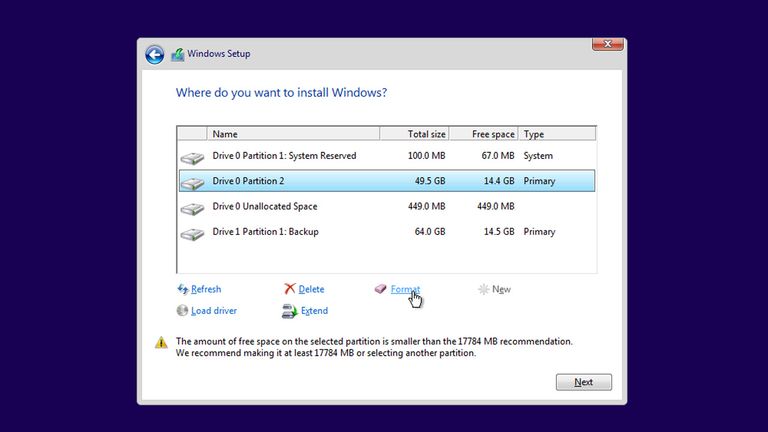Viewport: 768px width, 432px height.
Task: Sort by the Free space column header
Action: [483, 134]
